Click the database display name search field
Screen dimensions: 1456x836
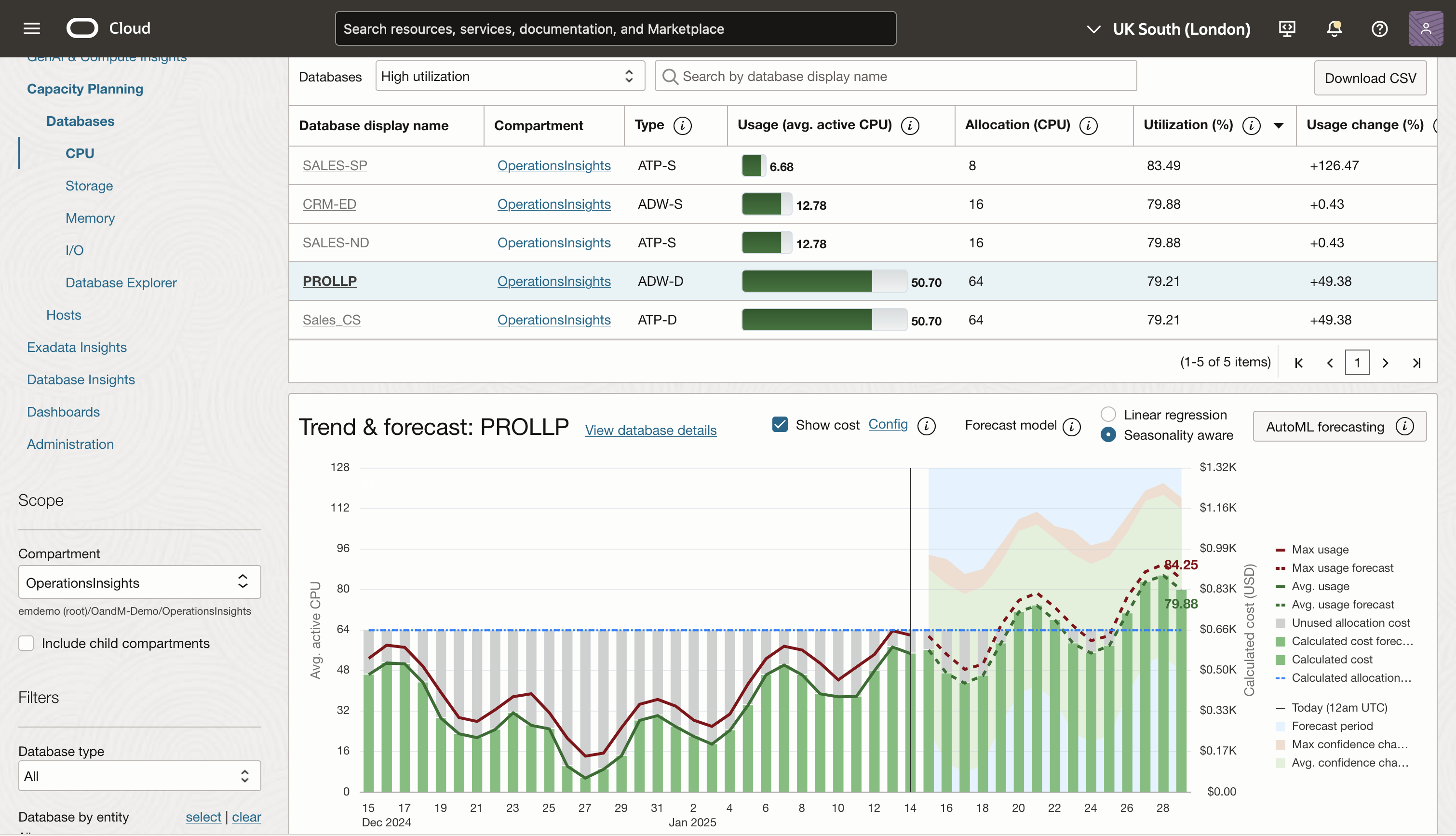[x=896, y=76]
